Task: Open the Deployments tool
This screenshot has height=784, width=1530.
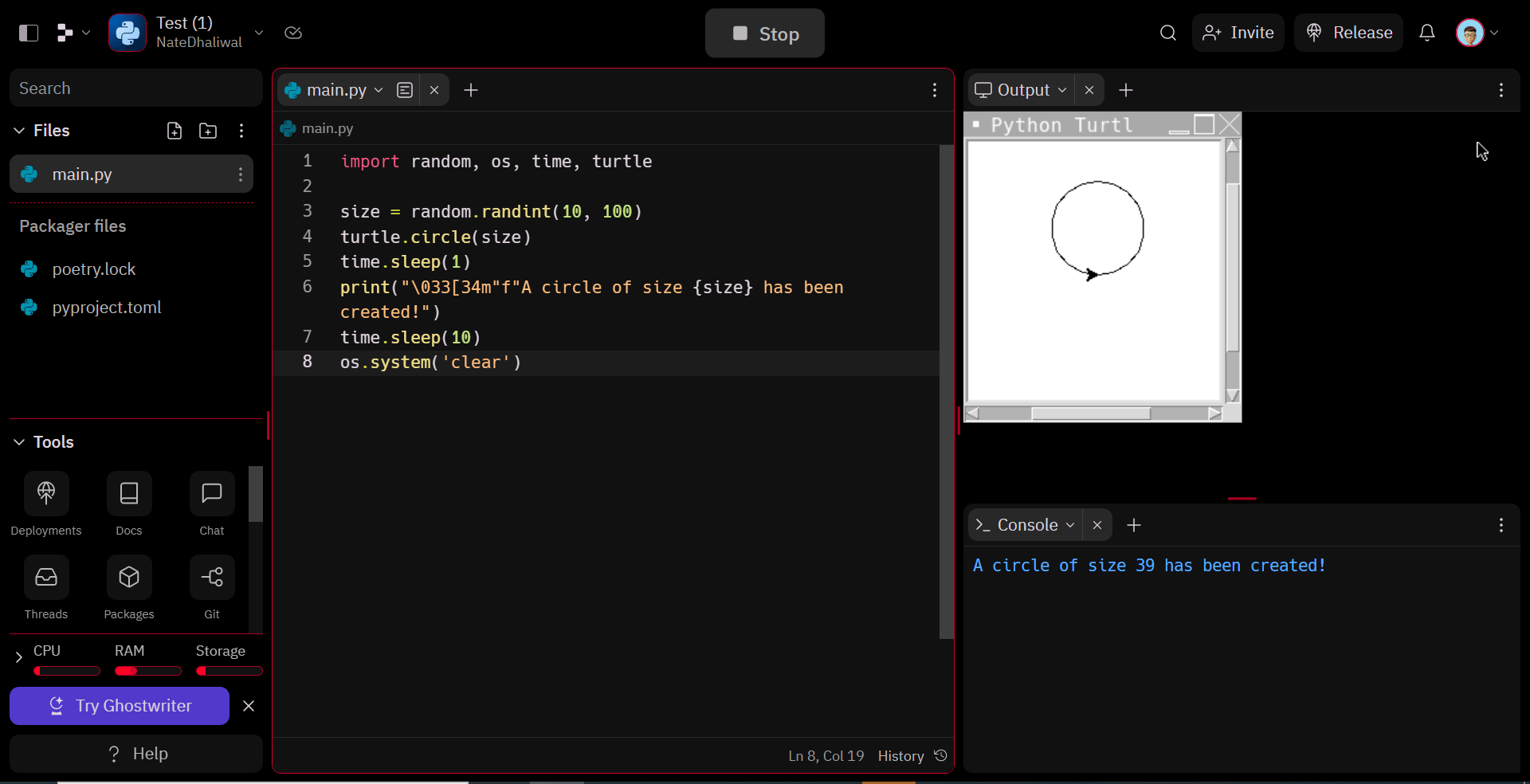Action: point(46,494)
